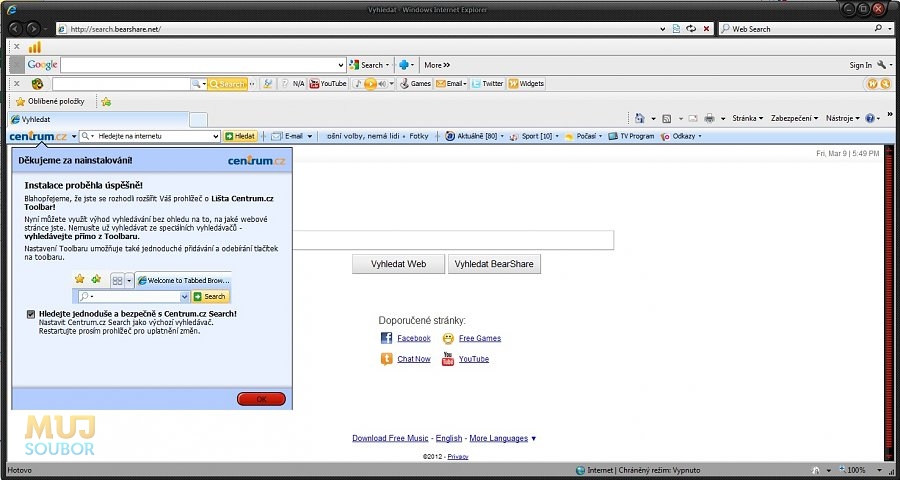
Task: Expand the Aktuálně [80] dropdown
Action: (502, 137)
